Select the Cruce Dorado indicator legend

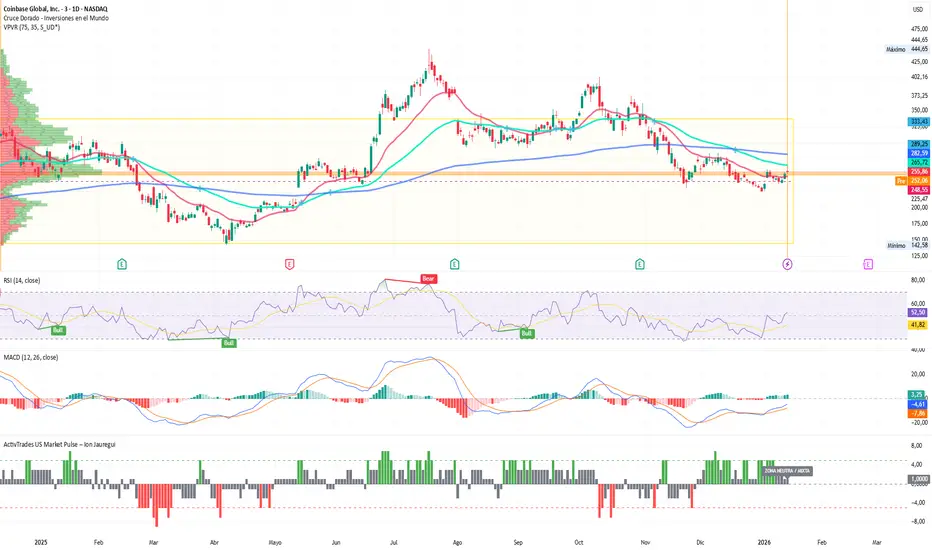click(56, 18)
